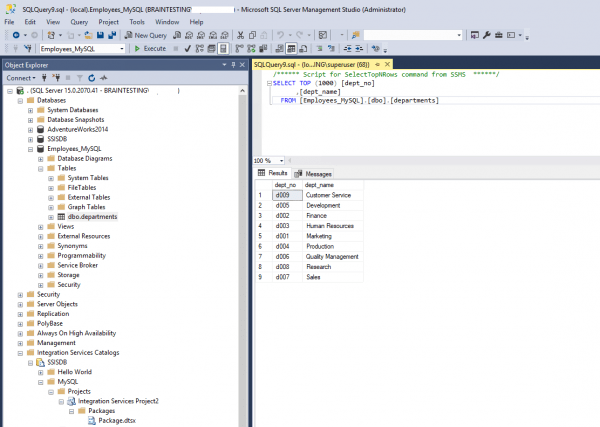Click the Undo arrow icon
The width and height of the screenshot is (600, 427).
[280, 35]
